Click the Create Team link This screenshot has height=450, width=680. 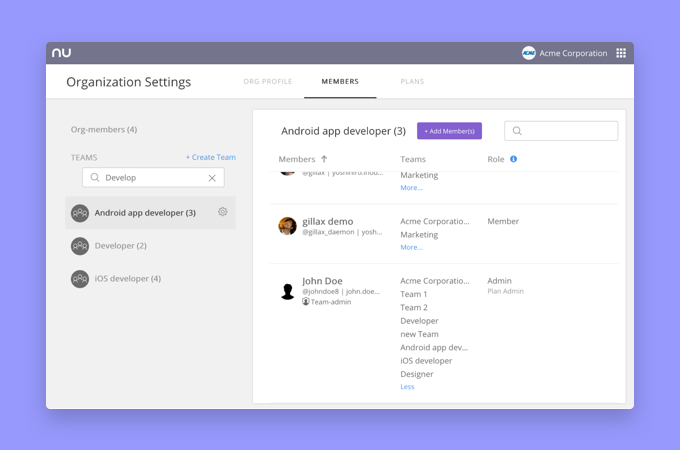point(211,157)
